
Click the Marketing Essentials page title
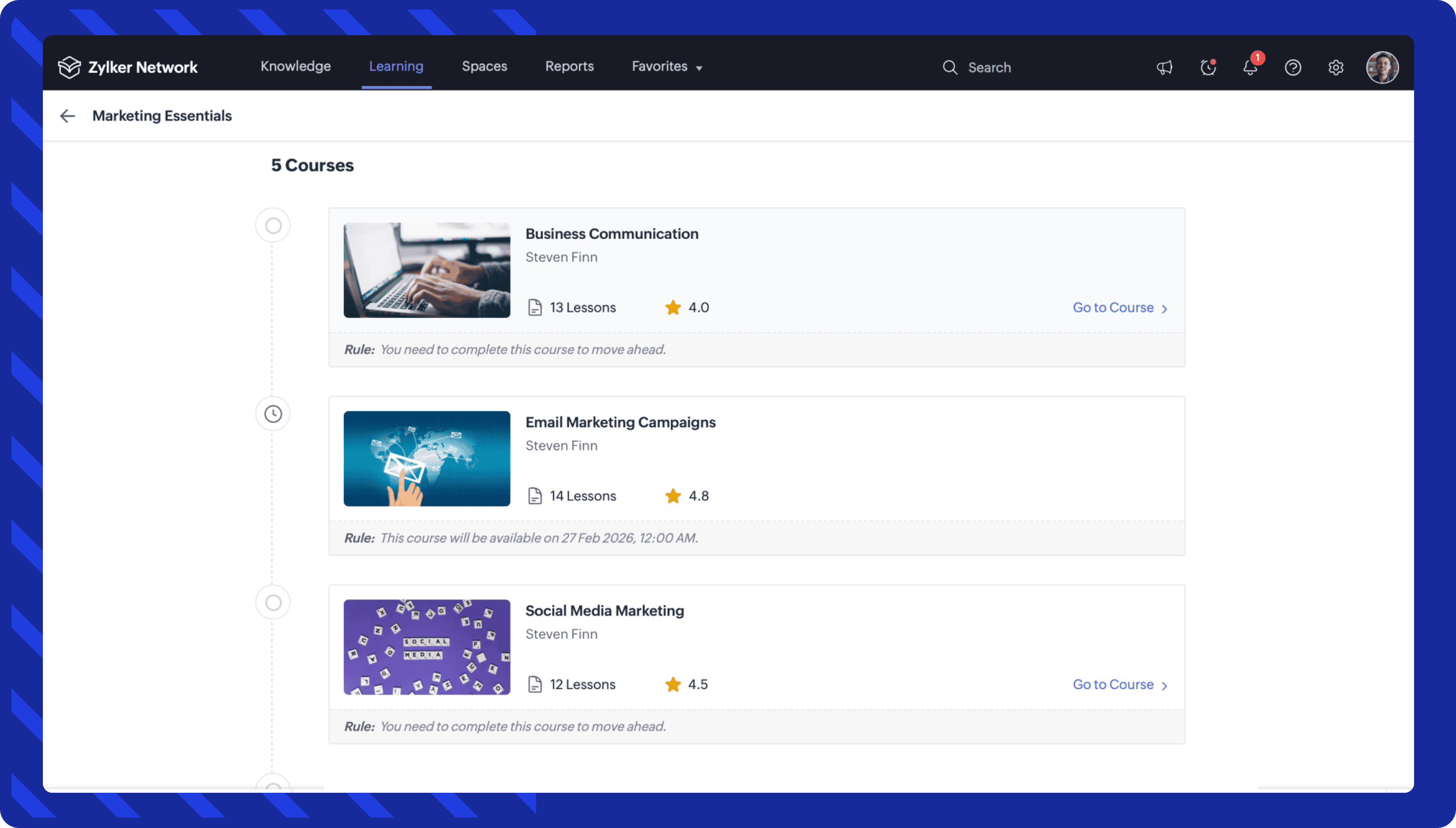161,116
